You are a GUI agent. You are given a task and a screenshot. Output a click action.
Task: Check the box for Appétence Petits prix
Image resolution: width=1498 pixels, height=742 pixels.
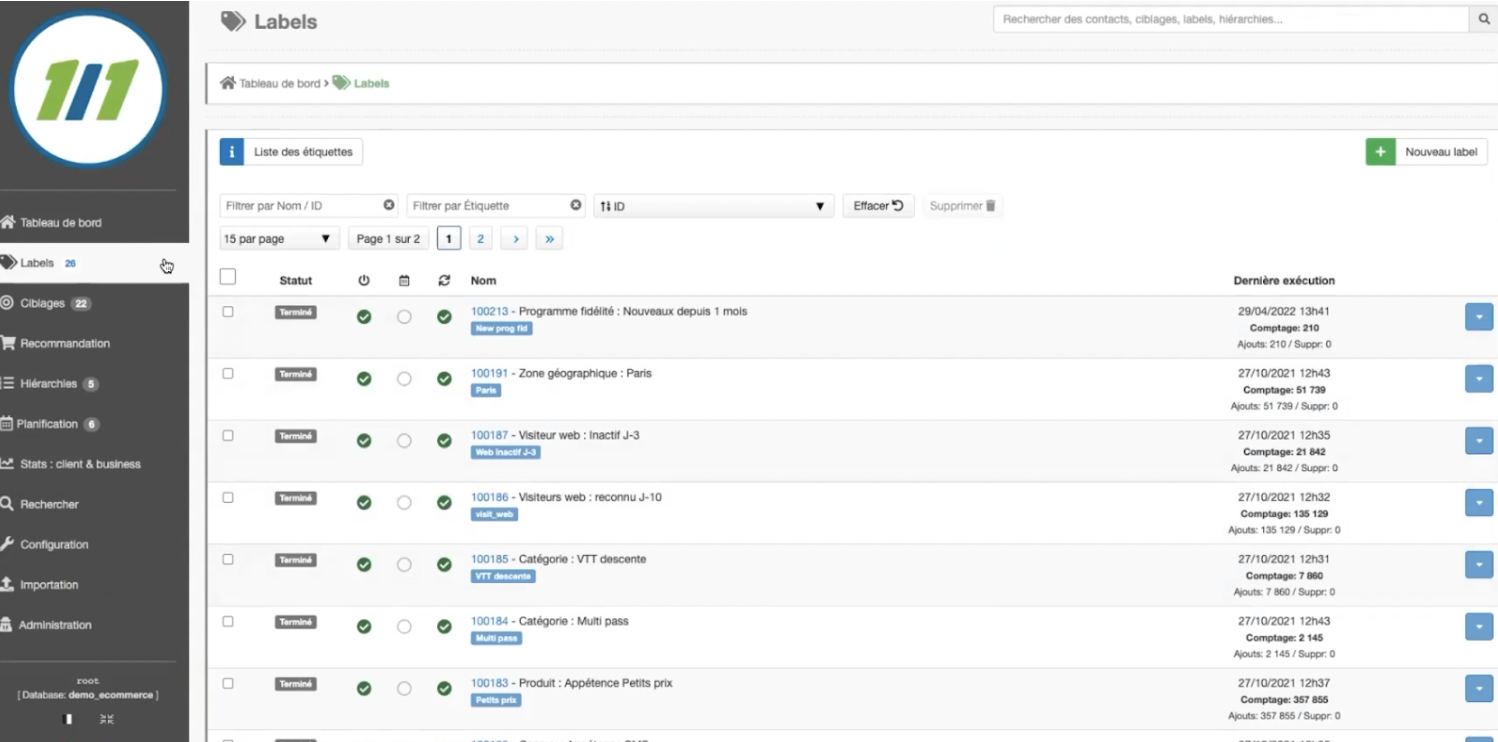point(228,684)
